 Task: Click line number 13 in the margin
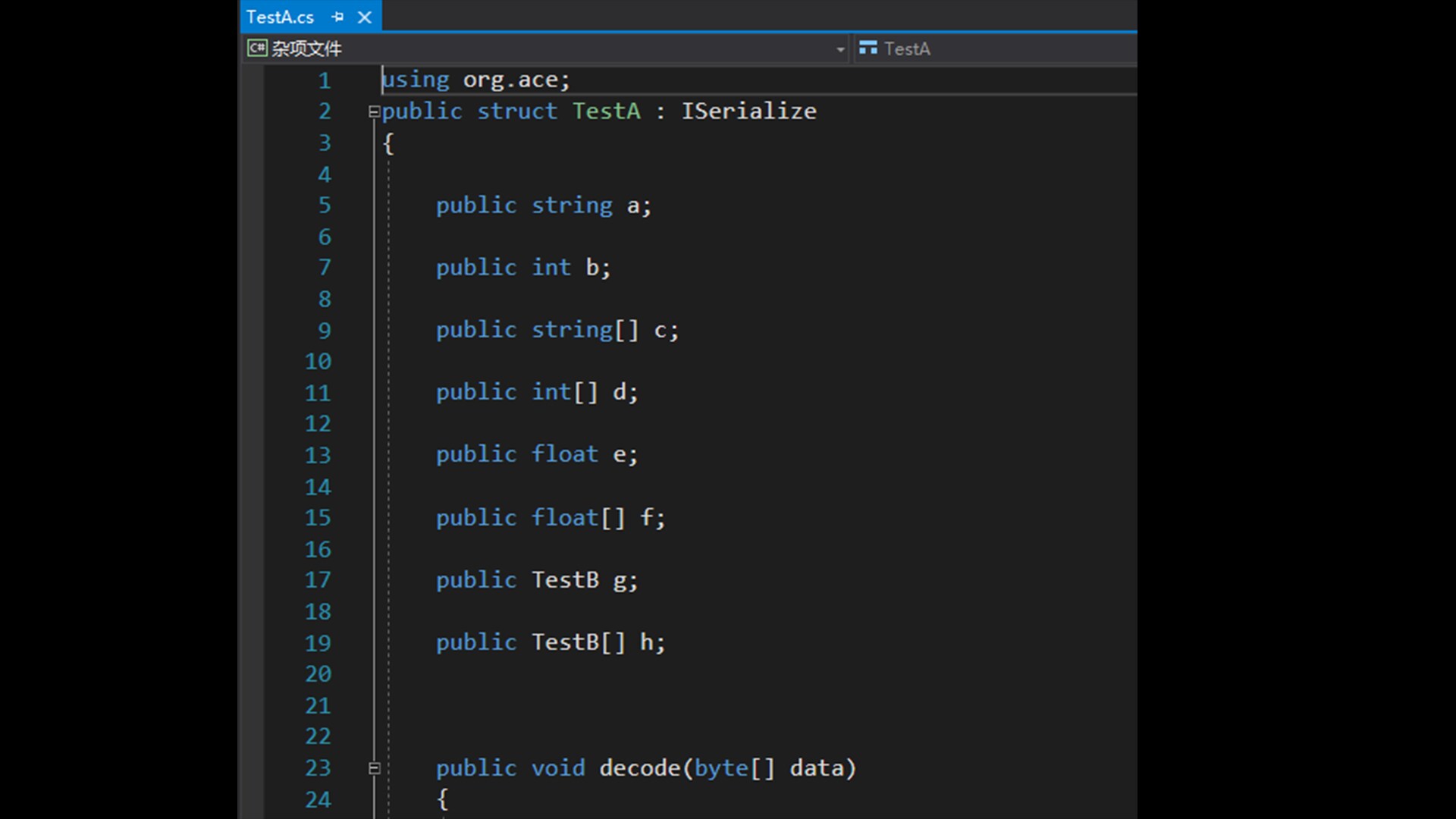pyautogui.click(x=318, y=454)
